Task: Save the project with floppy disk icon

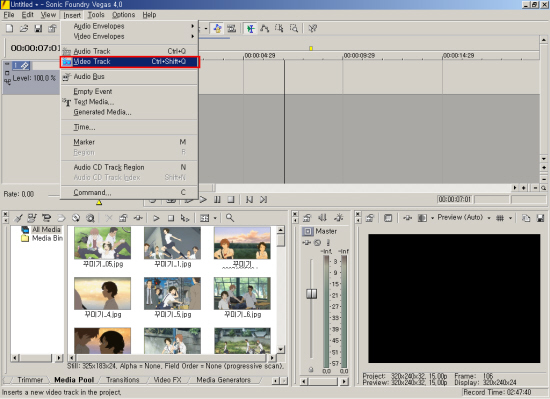Action: [38, 28]
